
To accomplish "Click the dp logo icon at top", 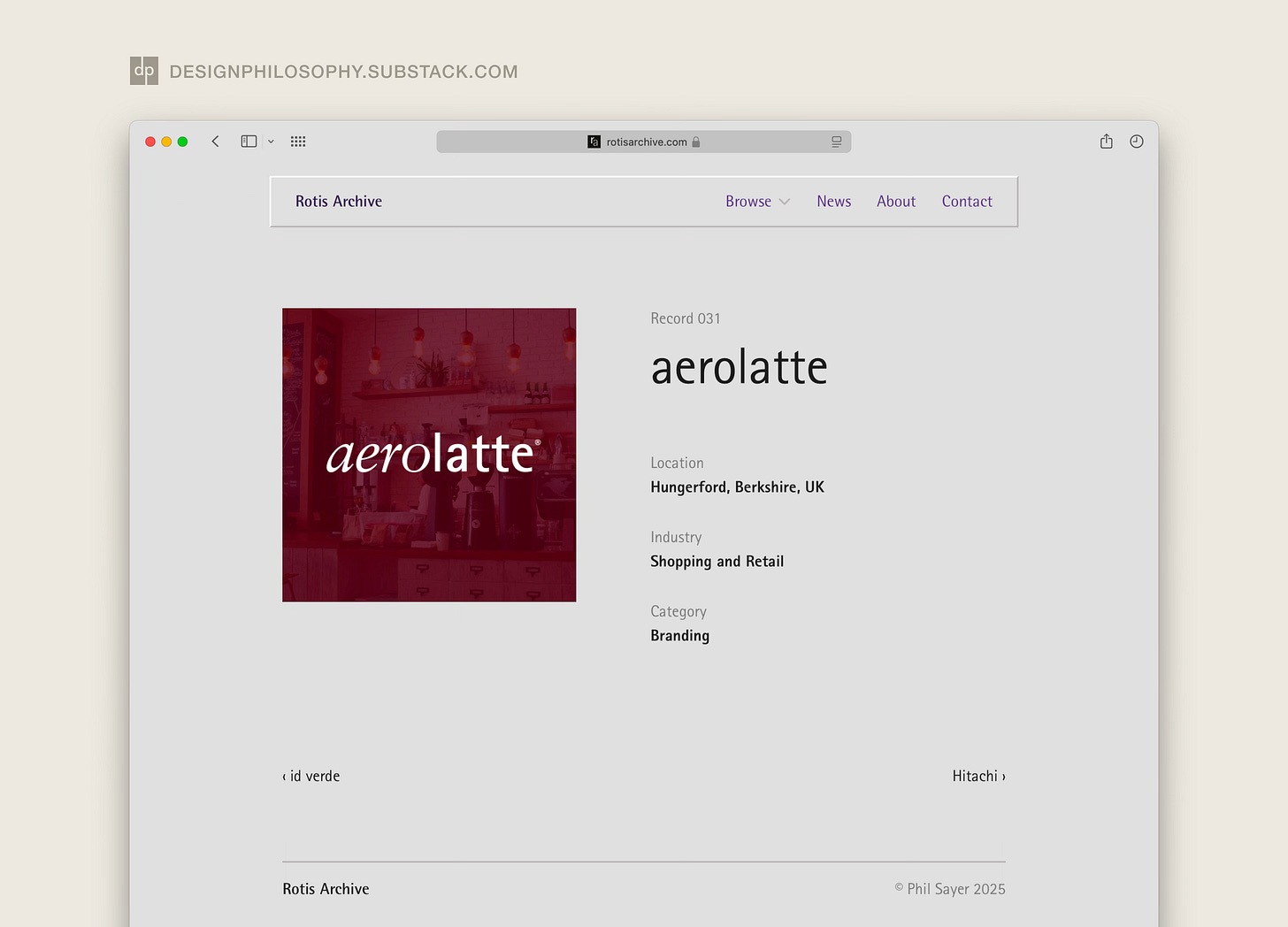I will (x=144, y=71).
